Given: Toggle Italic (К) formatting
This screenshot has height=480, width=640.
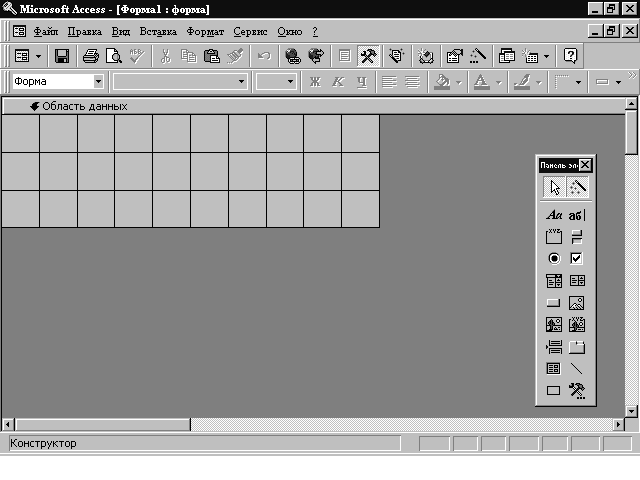Looking at the screenshot, I should (x=338, y=82).
